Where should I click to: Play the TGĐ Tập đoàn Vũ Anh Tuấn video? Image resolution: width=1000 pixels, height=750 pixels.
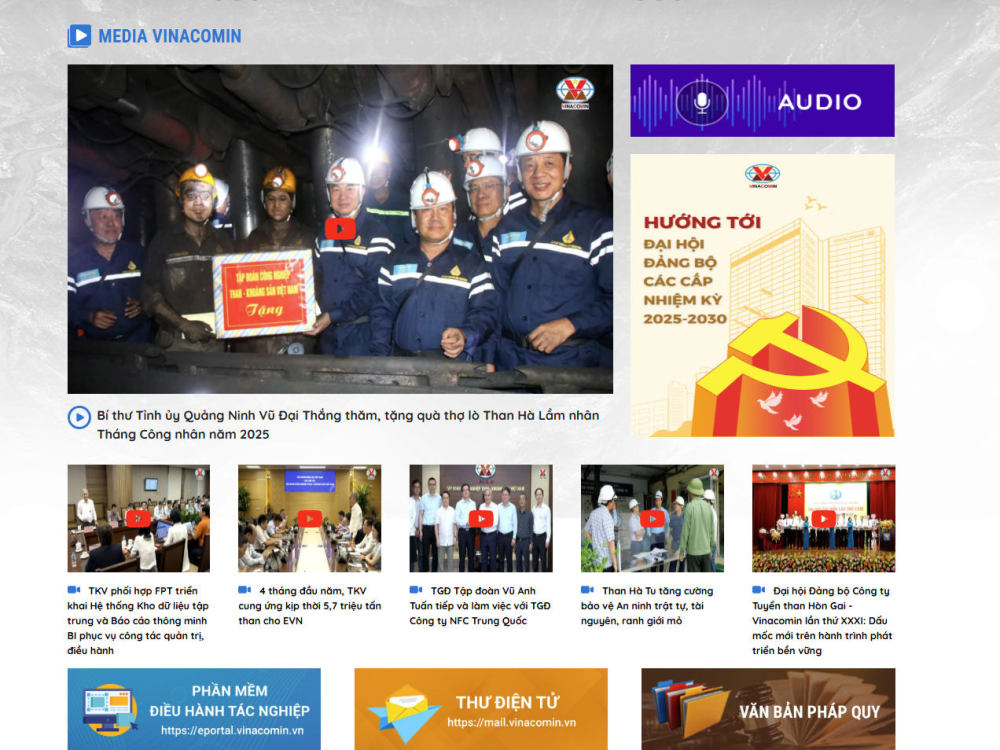coord(481,518)
